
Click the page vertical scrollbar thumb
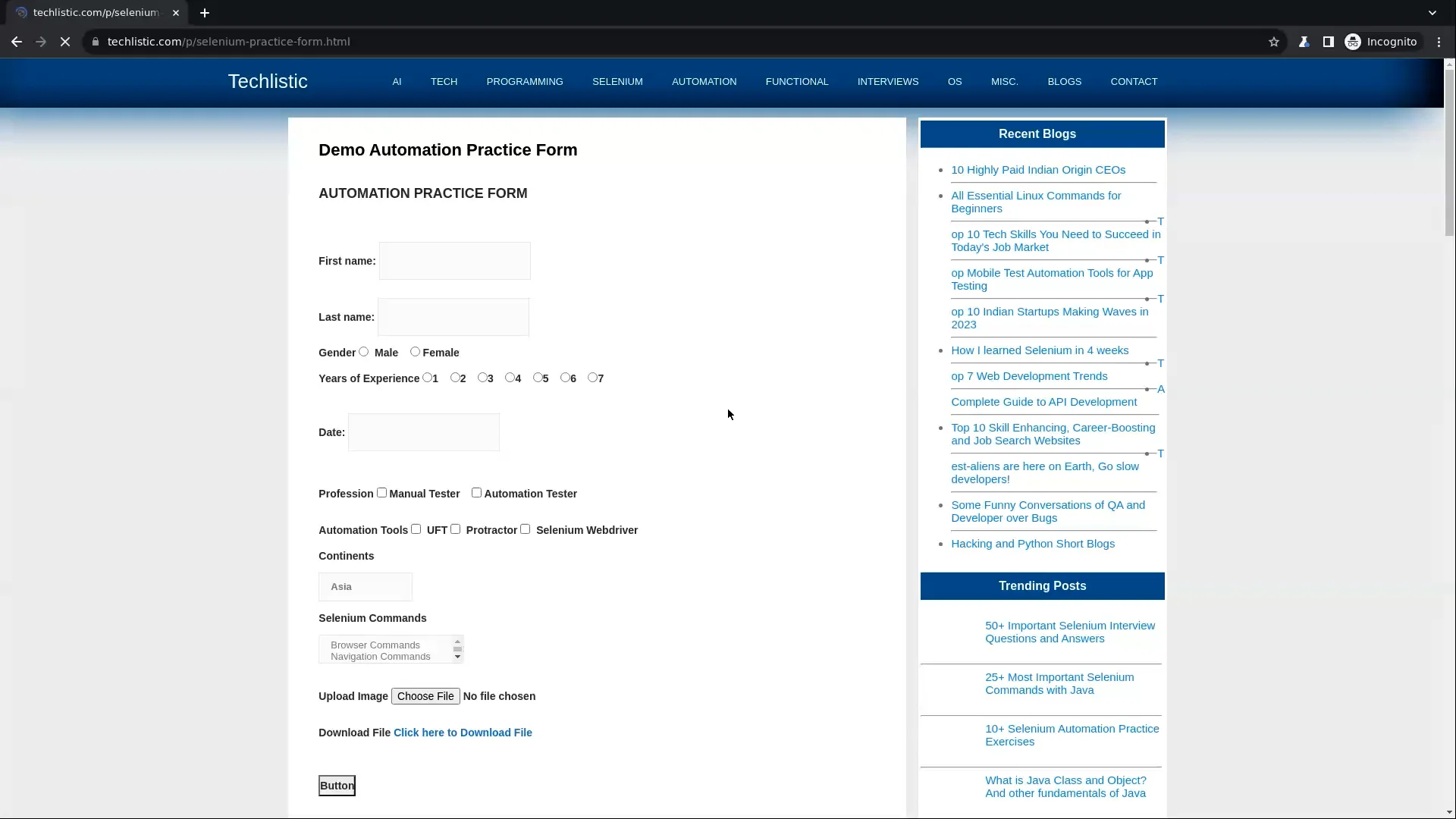point(1449,155)
